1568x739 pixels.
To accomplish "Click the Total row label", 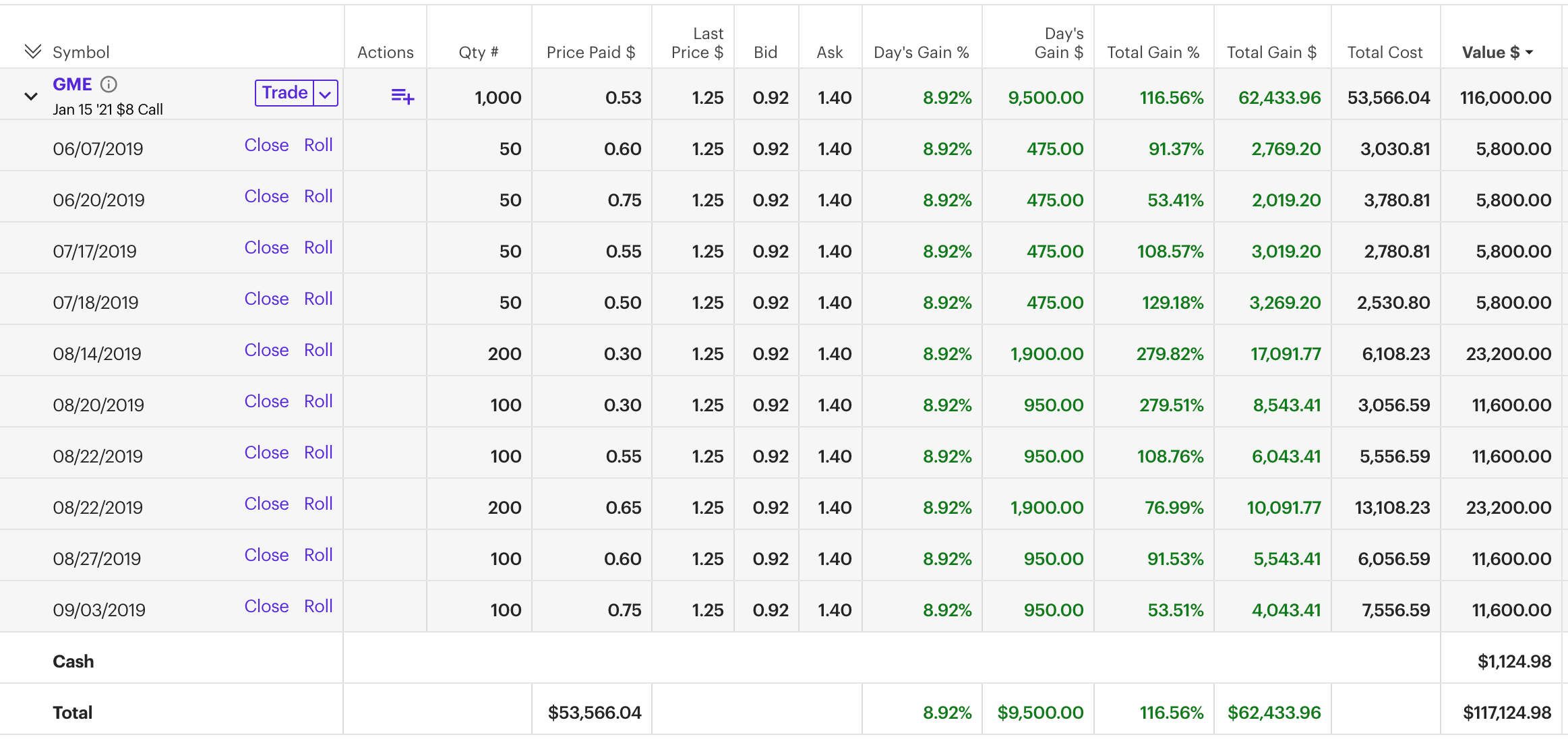I will tap(72, 713).
